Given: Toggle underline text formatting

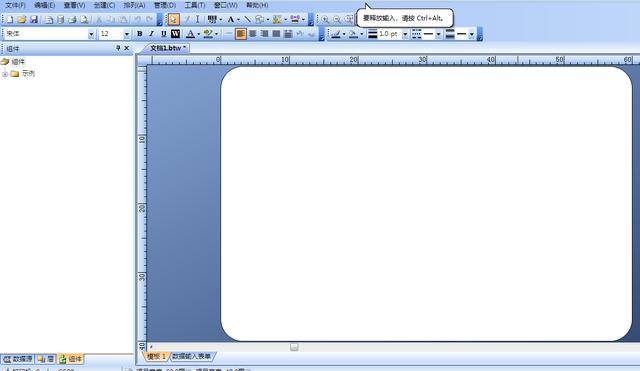Looking at the screenshot, I should pyautogui.click(x=163, y=34).
